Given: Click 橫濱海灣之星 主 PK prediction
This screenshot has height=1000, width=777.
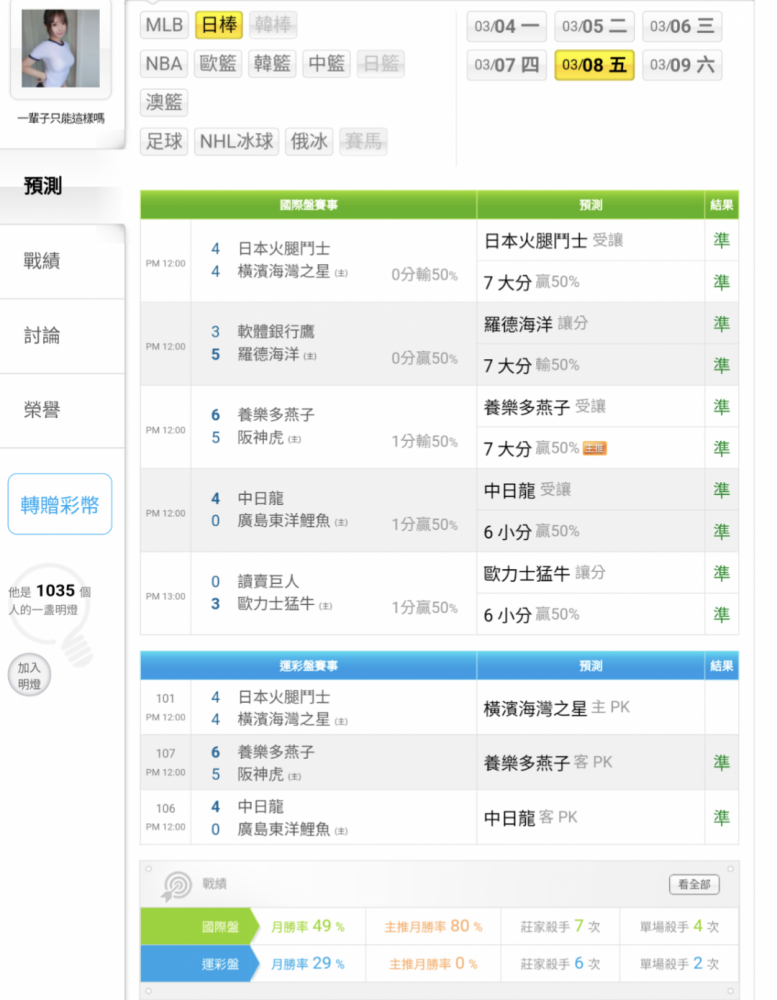Looking at the screenshot, I should 556,708.
